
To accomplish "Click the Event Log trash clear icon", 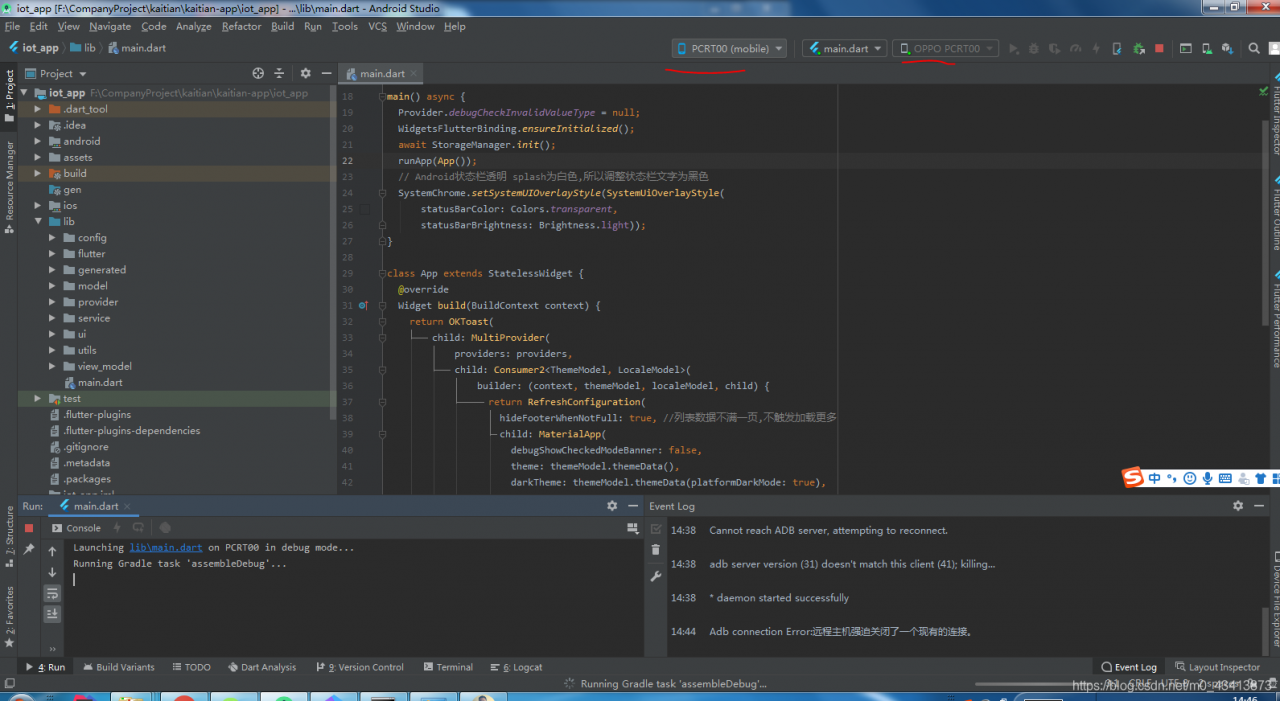I will click(x=656, y=549).
